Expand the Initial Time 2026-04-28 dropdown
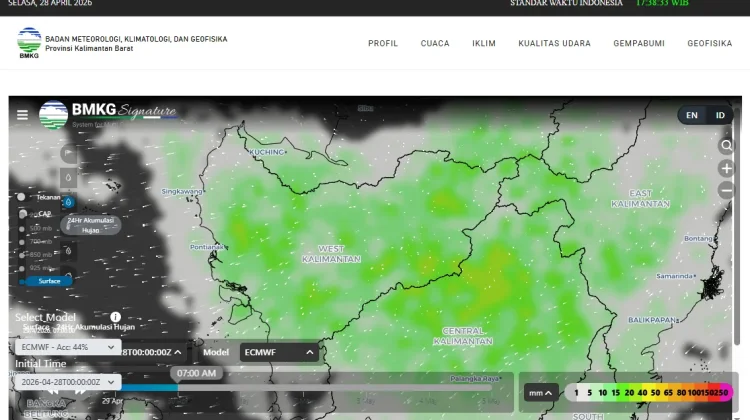 (68, 382)
